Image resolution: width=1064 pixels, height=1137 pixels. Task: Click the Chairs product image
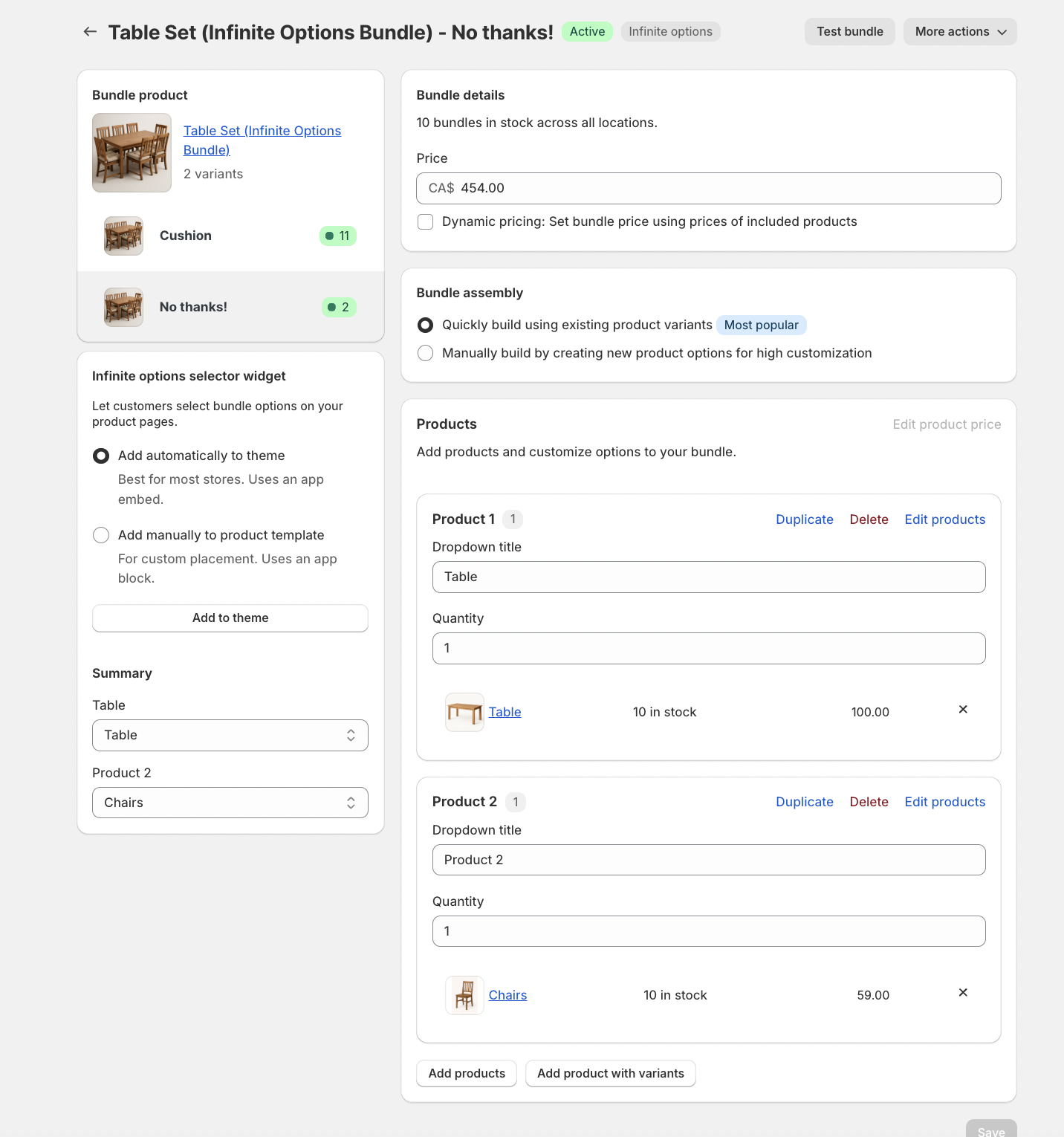464,995
